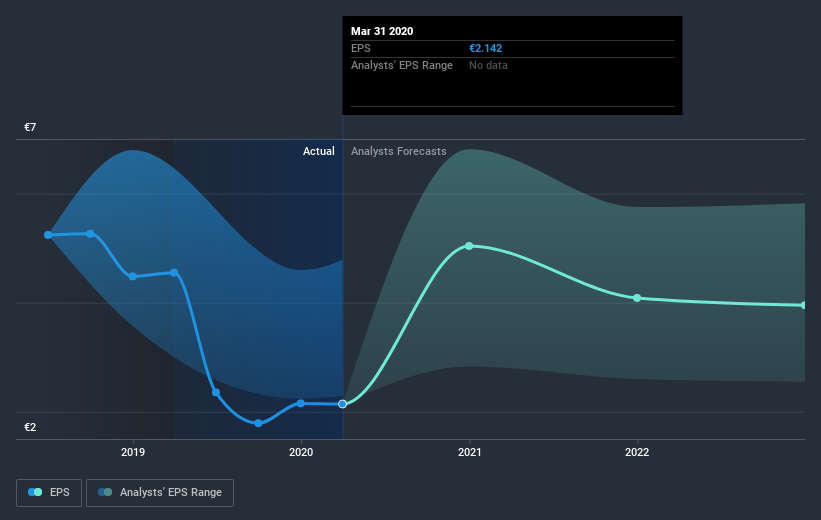This screenshot has height=520, width=821.
Task: Click the Analysts' EPS Range legend color icon
Action: [x=105, y=492]
